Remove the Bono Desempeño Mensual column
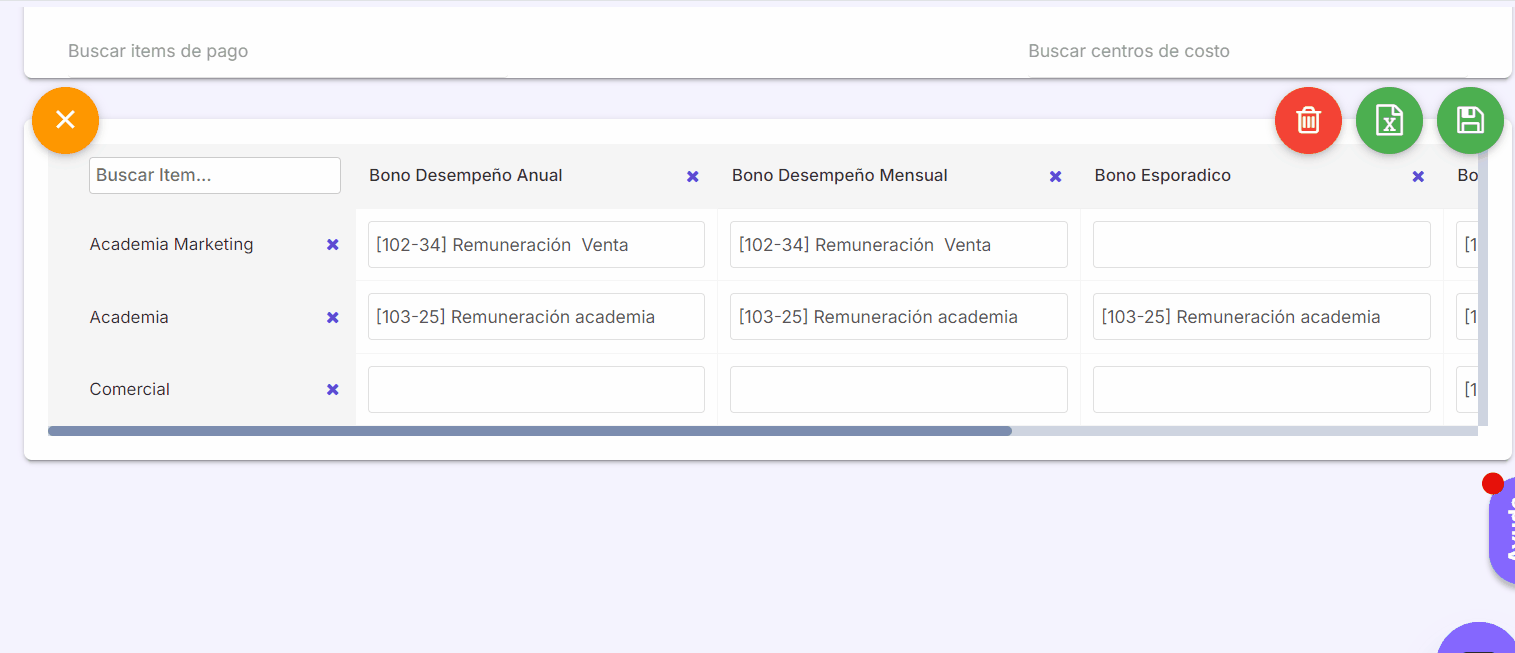 click(x=1055, y=177)
